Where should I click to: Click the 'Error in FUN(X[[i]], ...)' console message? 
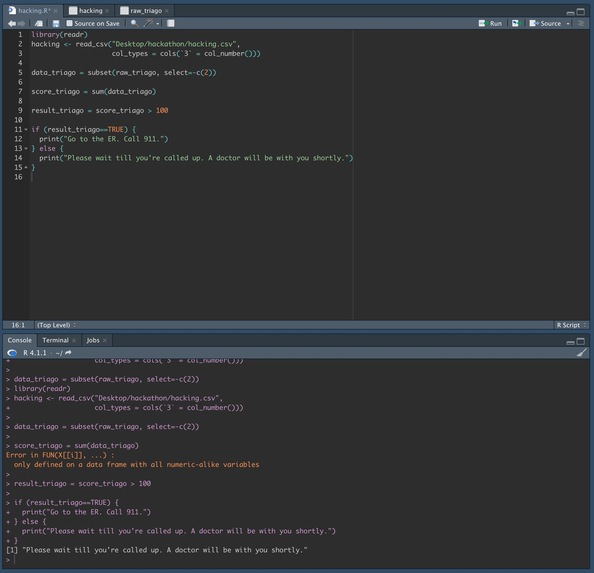pos(60,455)
